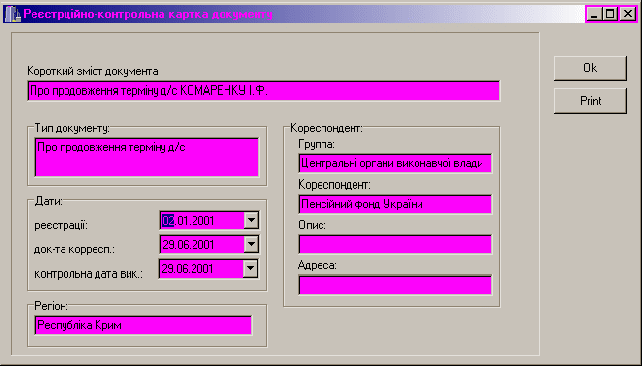Viewport: 642px width, 366px height.
Task: Close the document card window
Action: 628,14
